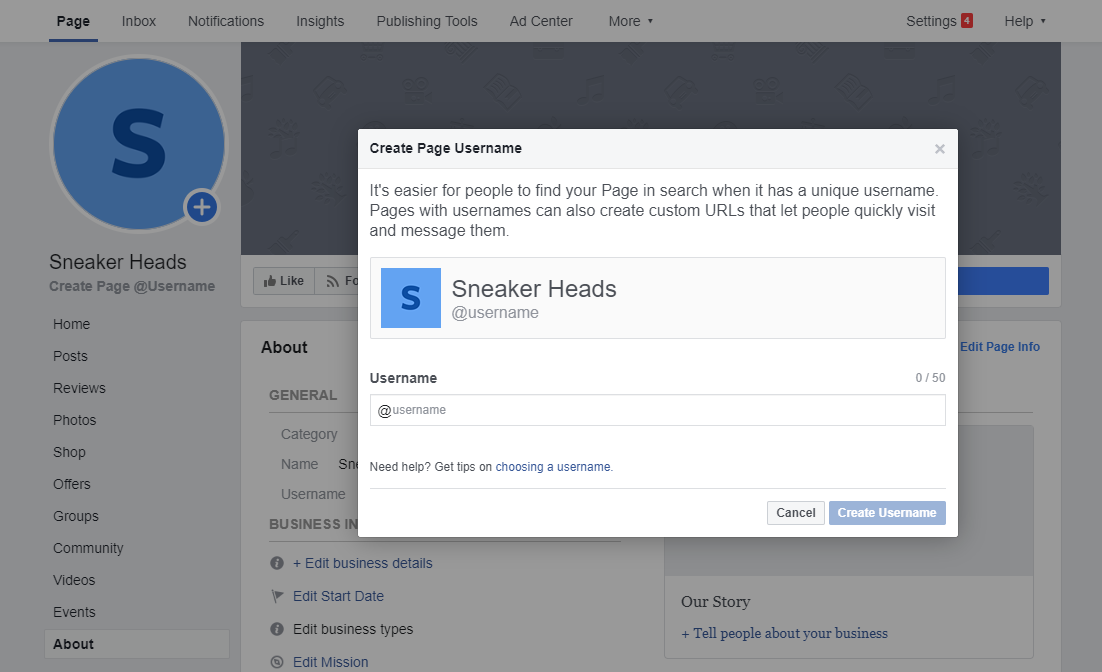Click the info icon beside Edit business details
Viewport: 1102px width, 672px height.
277,563
